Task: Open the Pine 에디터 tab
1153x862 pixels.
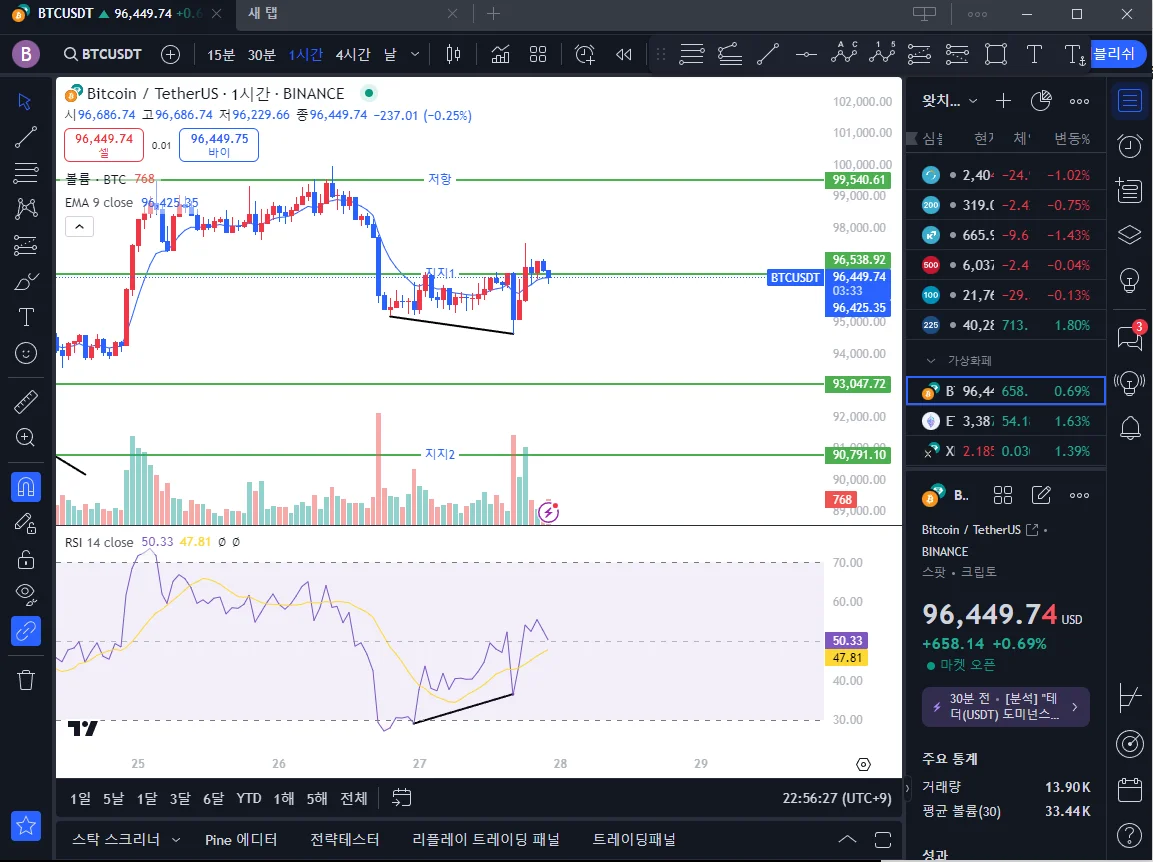Action: [x=241, y=839]
